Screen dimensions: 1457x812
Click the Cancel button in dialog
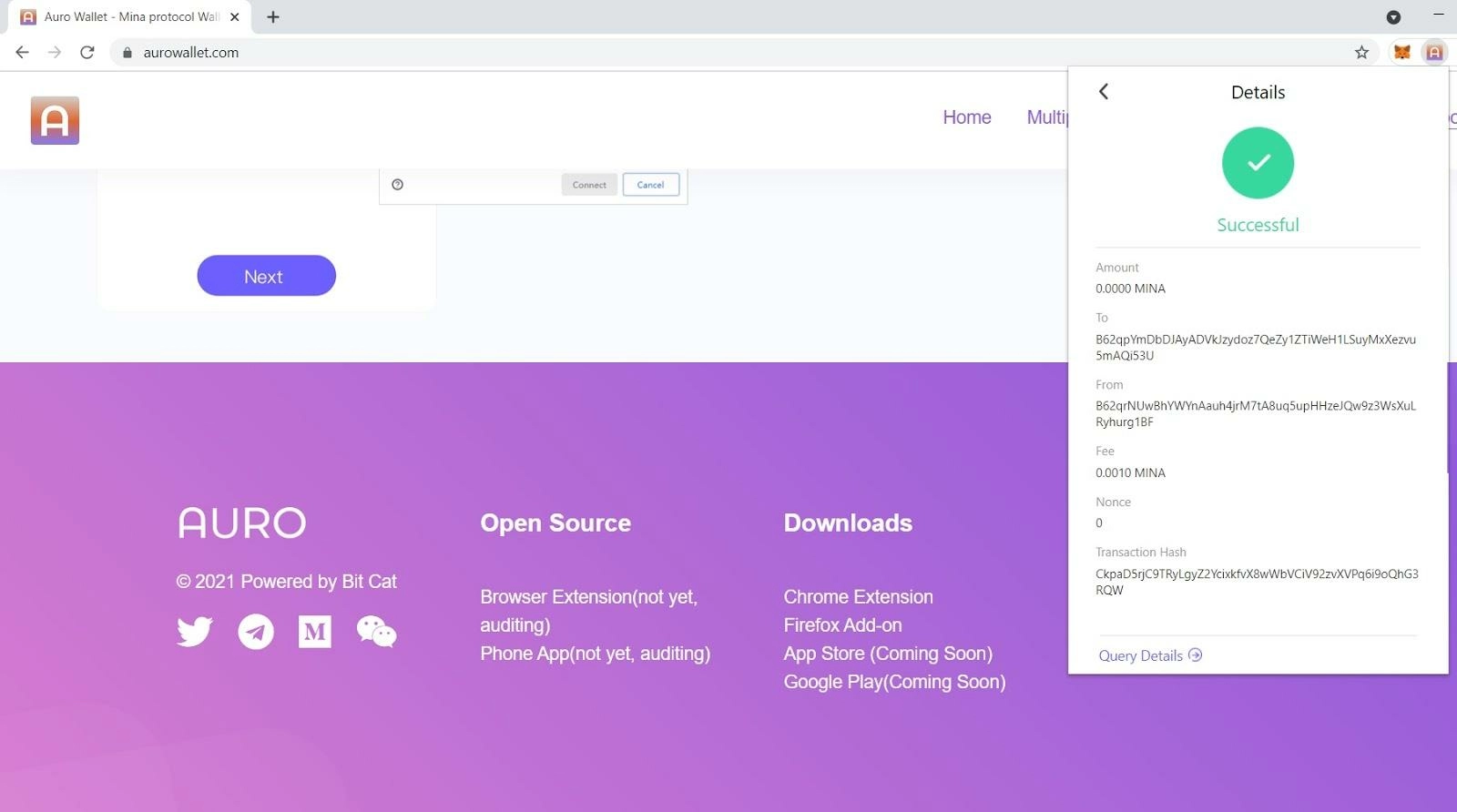[650, 185]
